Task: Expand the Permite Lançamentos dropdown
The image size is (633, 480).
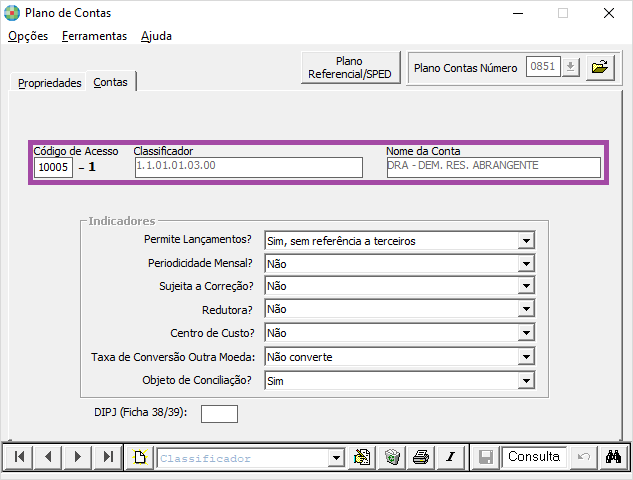Action: tap(526, 241)
